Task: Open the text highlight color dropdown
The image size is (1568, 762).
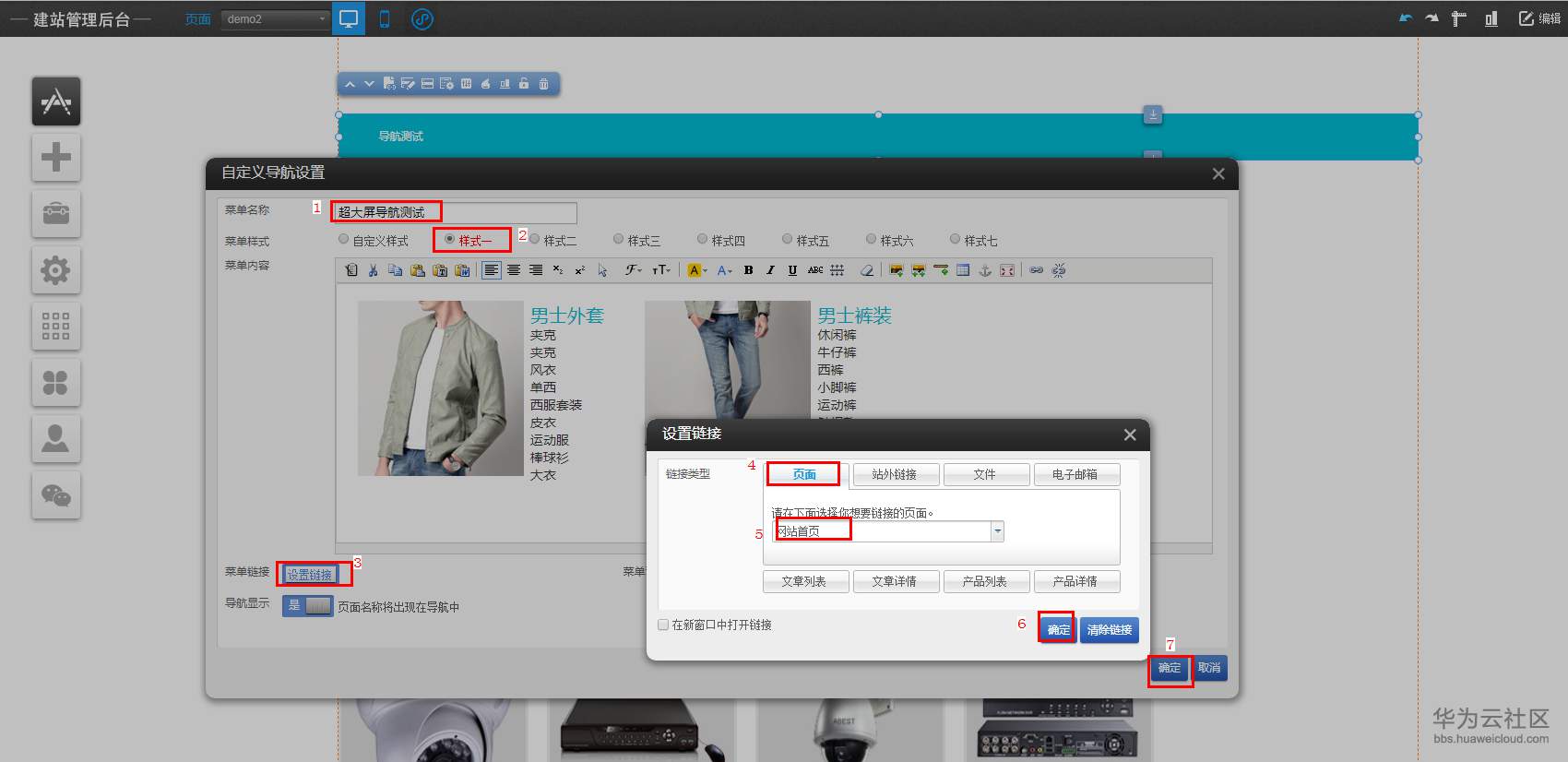Action: click(x=697, y=270)
